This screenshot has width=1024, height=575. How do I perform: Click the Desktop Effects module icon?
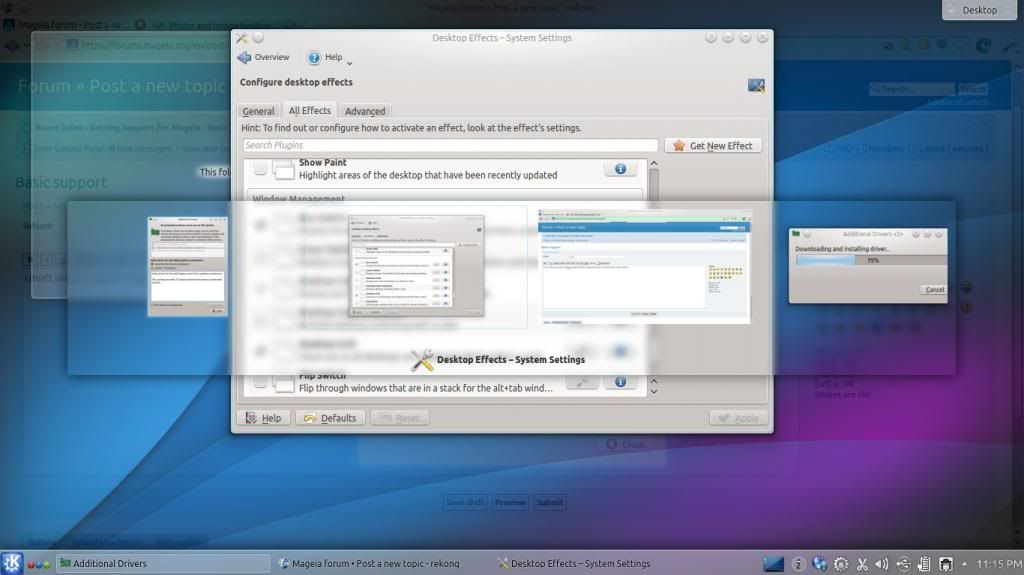point(756,85)
